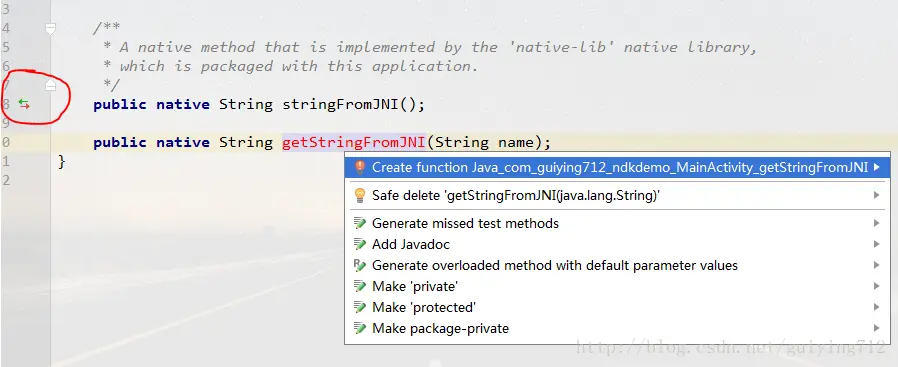Viewport: 898px width, 367px height.
Task: Click pencil icon beside Make 'private'
Action: (x=360, y=286)
